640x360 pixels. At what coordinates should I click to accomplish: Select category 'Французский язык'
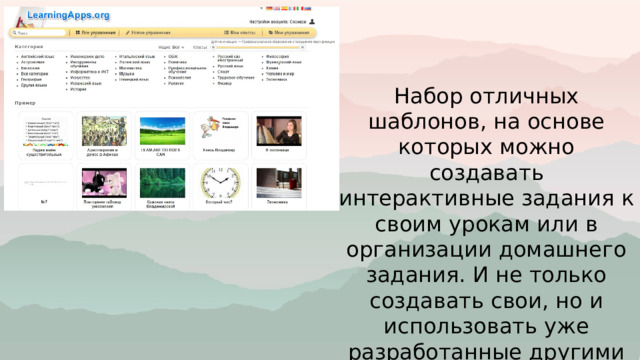(x=284, y=62)
